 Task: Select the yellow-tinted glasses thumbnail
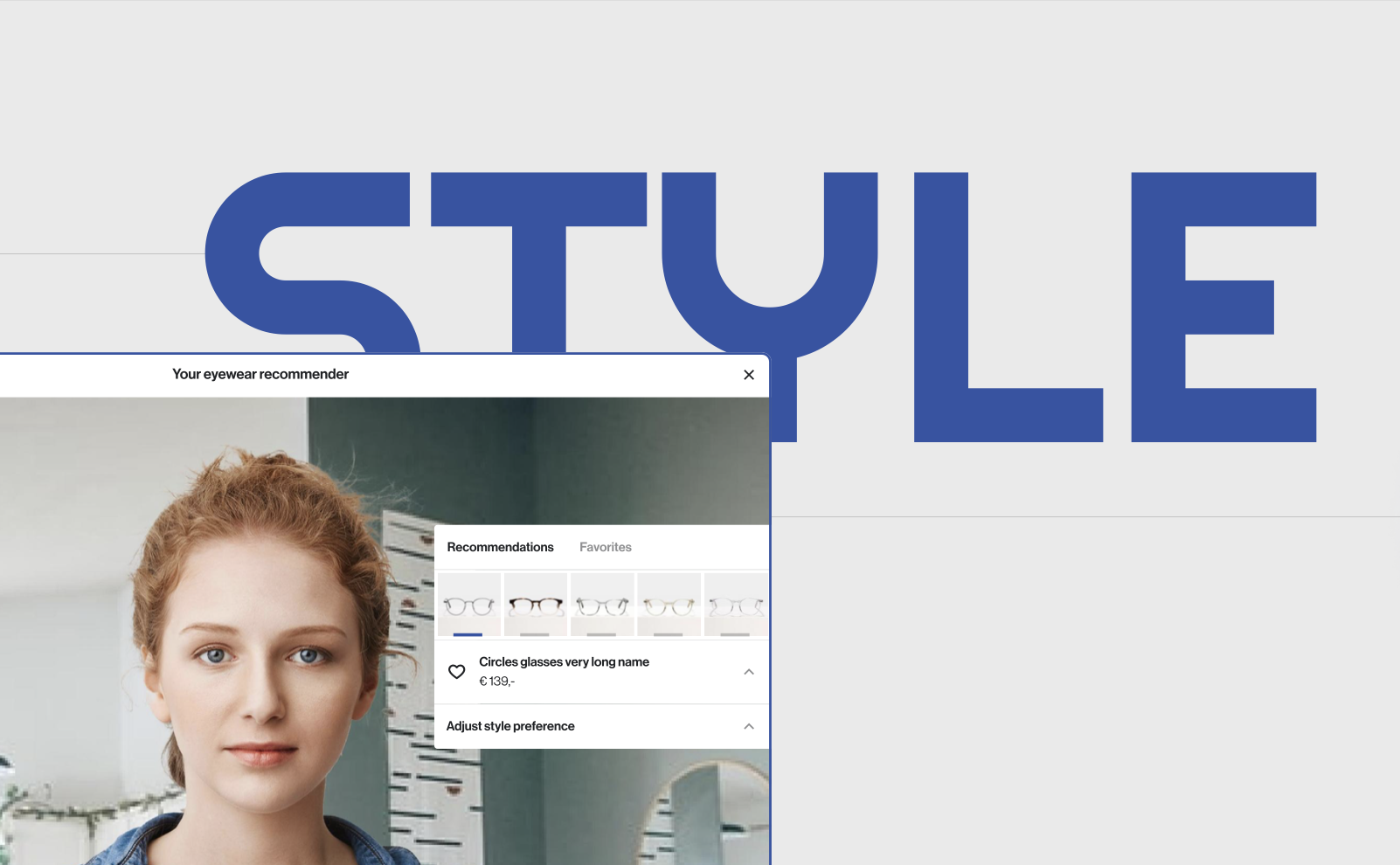(669, 605)
